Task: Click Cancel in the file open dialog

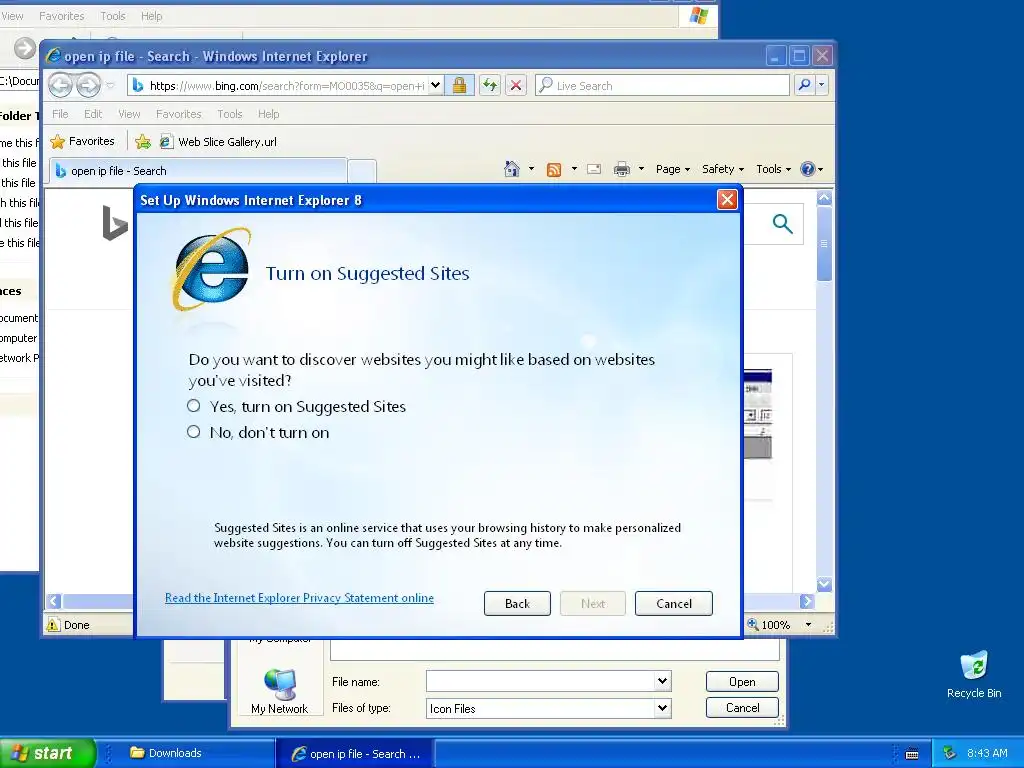Action: pyautogui.click(x=742, y=707)
